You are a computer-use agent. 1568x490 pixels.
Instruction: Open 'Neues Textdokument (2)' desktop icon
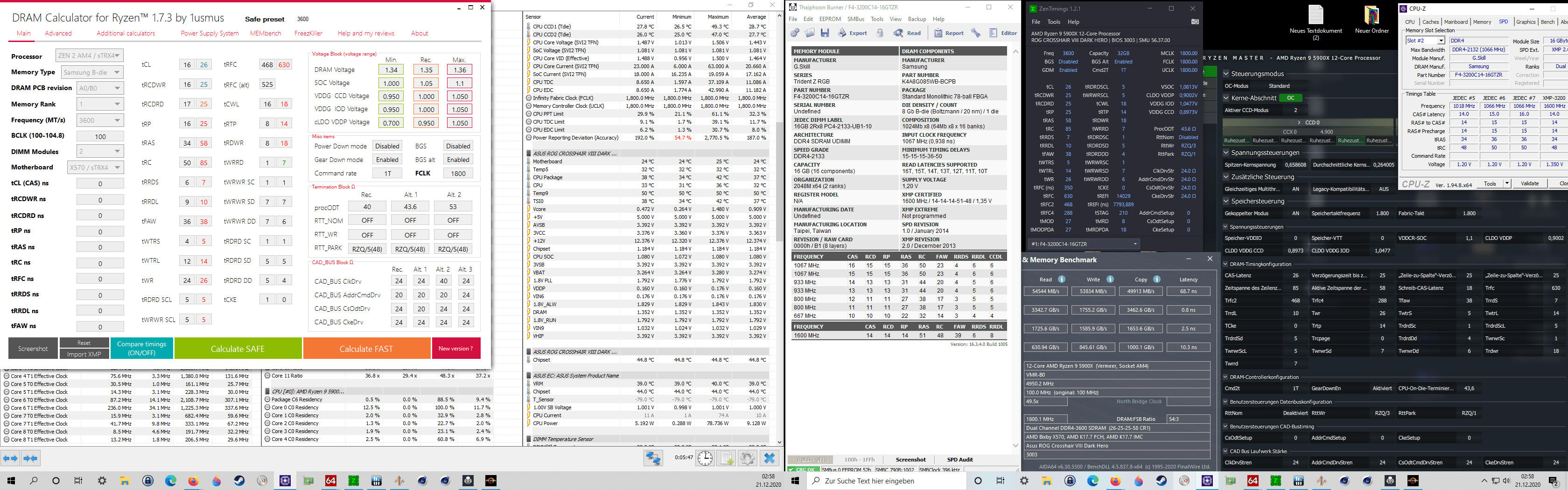point(1316,23)
